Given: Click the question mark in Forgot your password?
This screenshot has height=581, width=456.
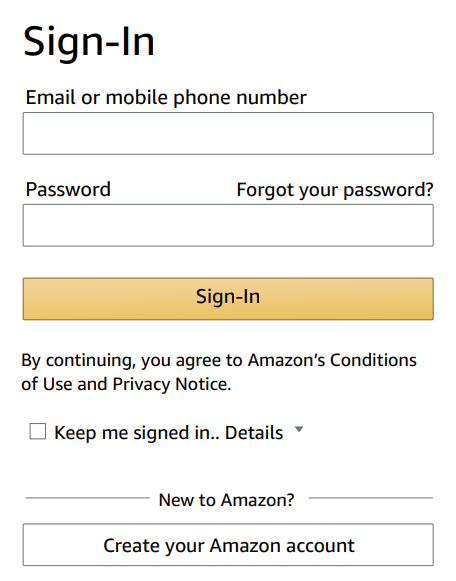Looking at the screenshot, I should tap(429, 189).
